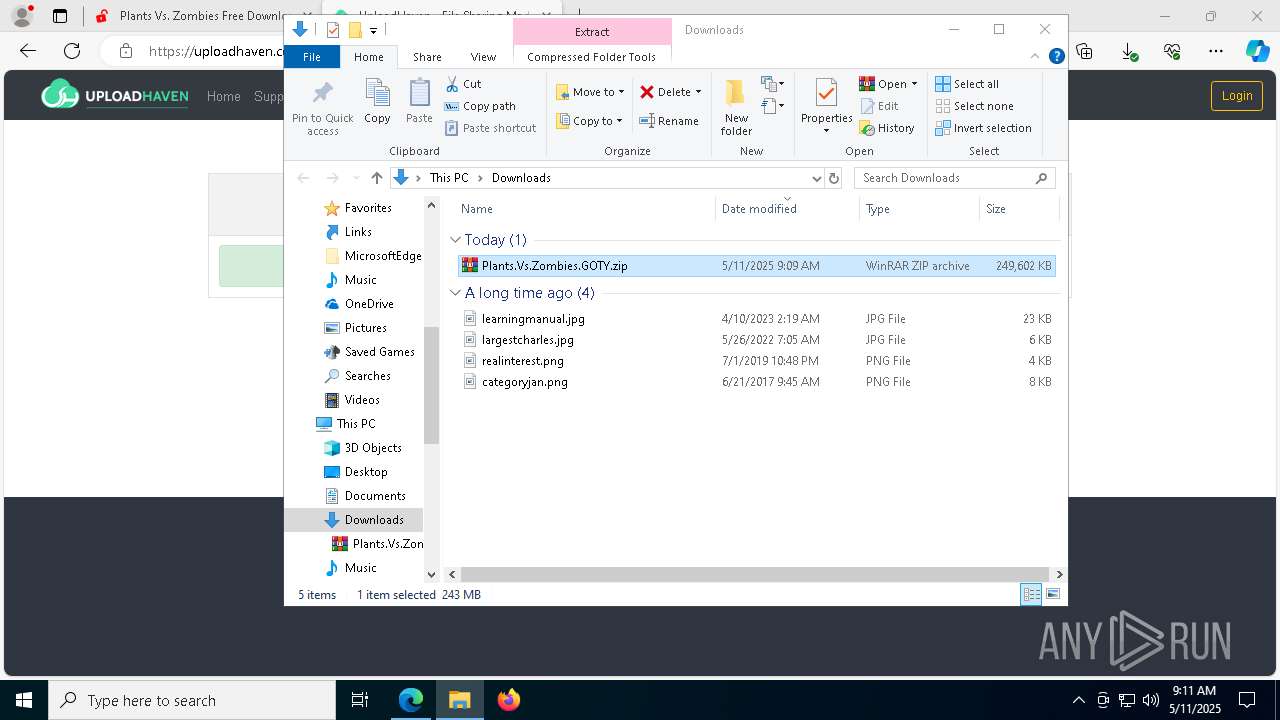Open Move to dropdown

tap(590, 92)
